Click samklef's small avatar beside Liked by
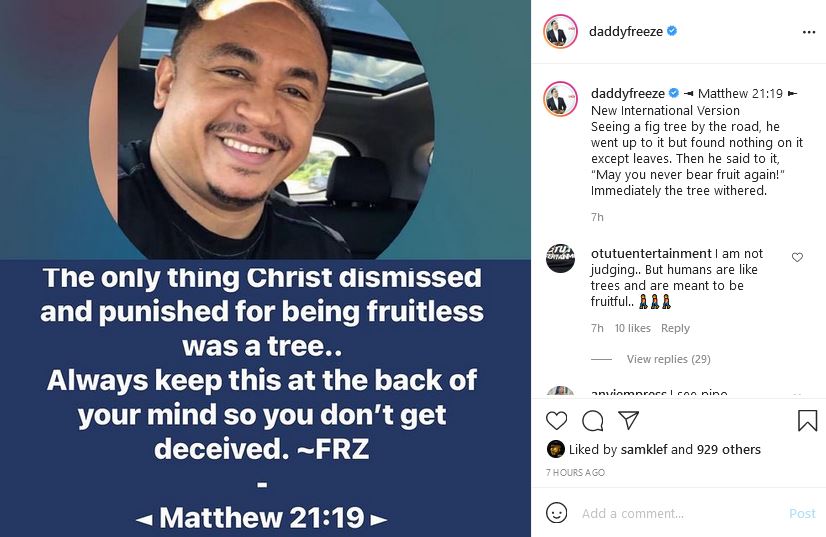This screenshot has width=826, height=537. coord(556,449)
